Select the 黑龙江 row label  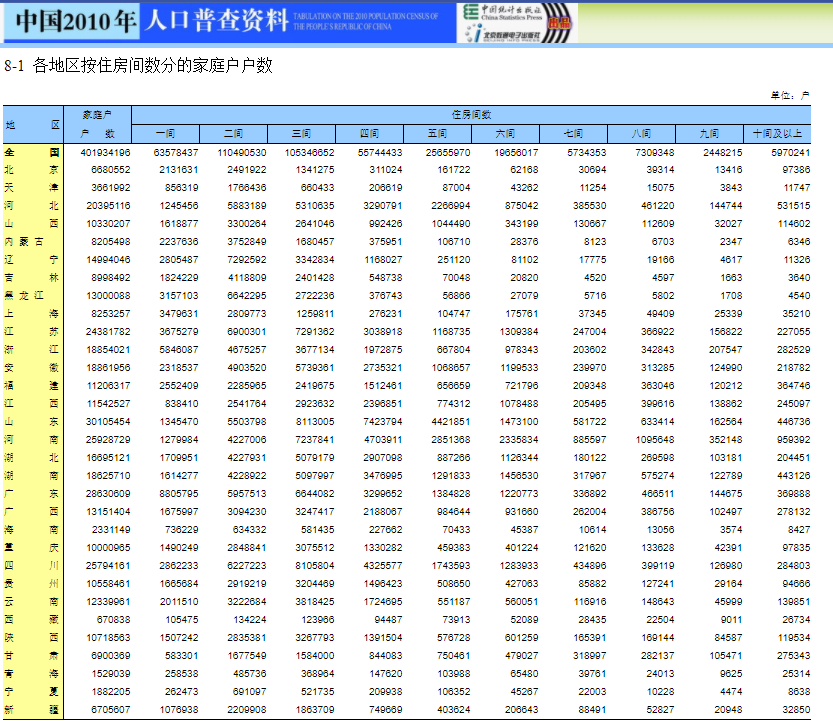click(24, 295)
